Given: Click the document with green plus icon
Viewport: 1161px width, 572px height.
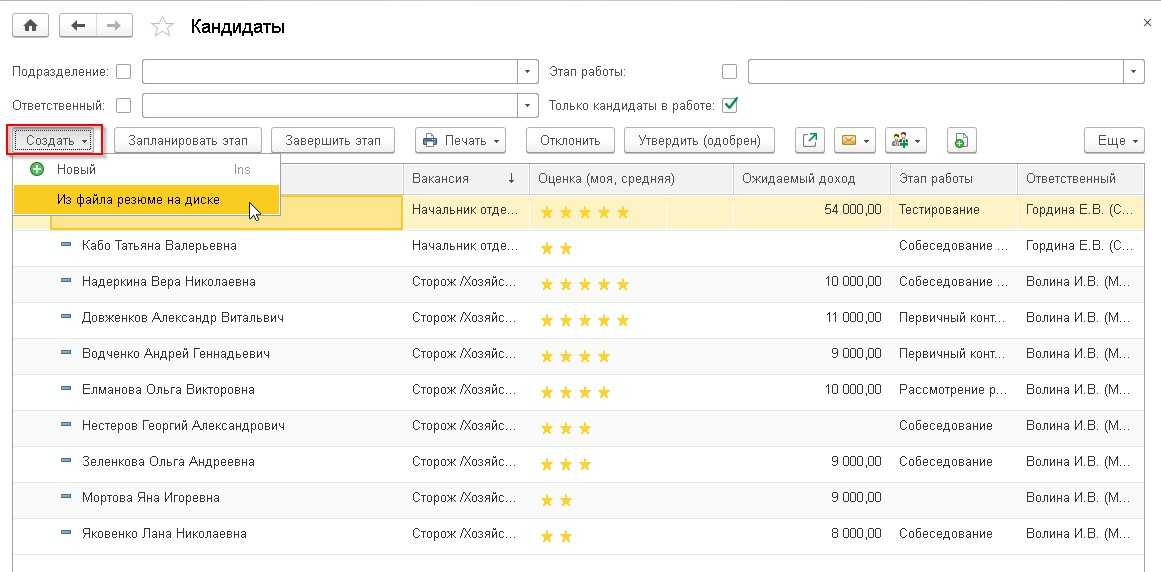Looking at the screenshot, I should 960,141.
